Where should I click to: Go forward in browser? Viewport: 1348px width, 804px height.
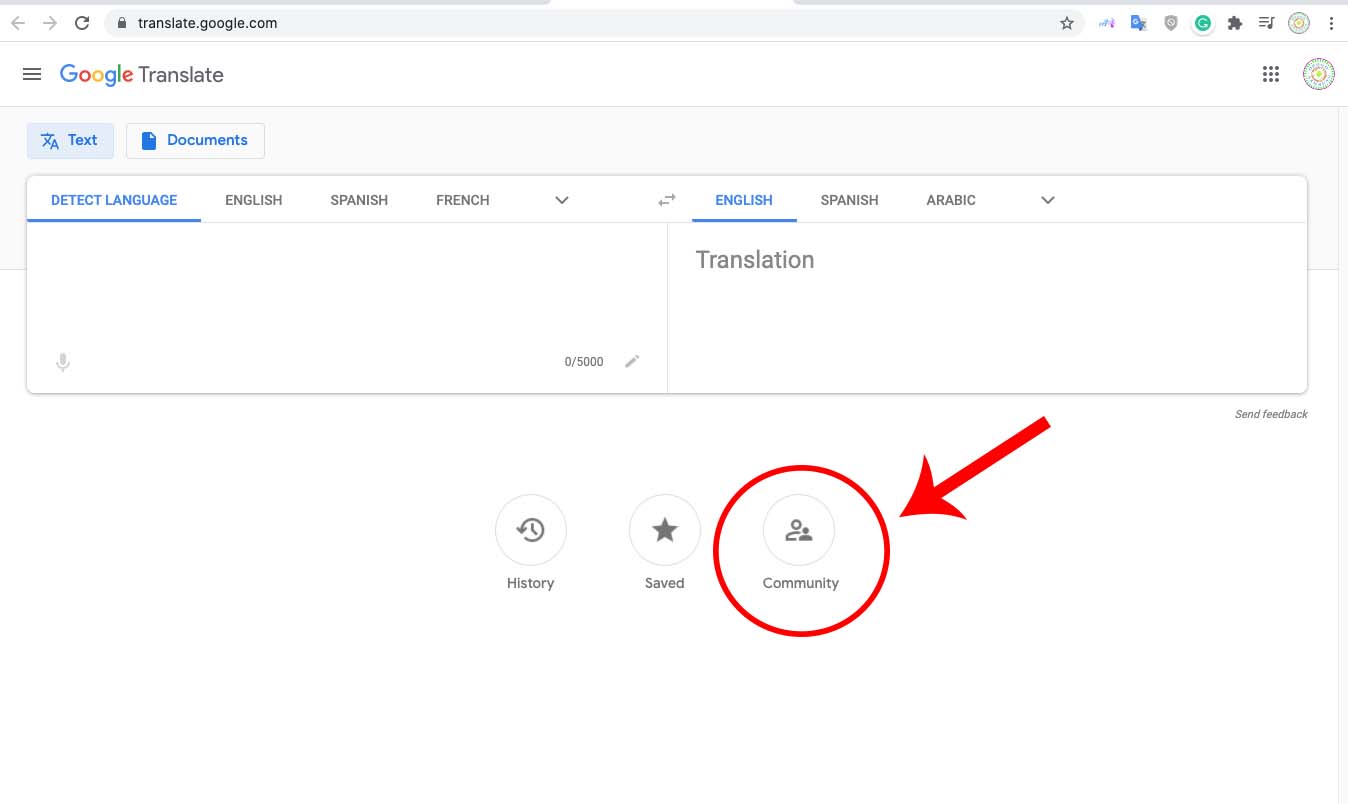click(x=50, y=22)
